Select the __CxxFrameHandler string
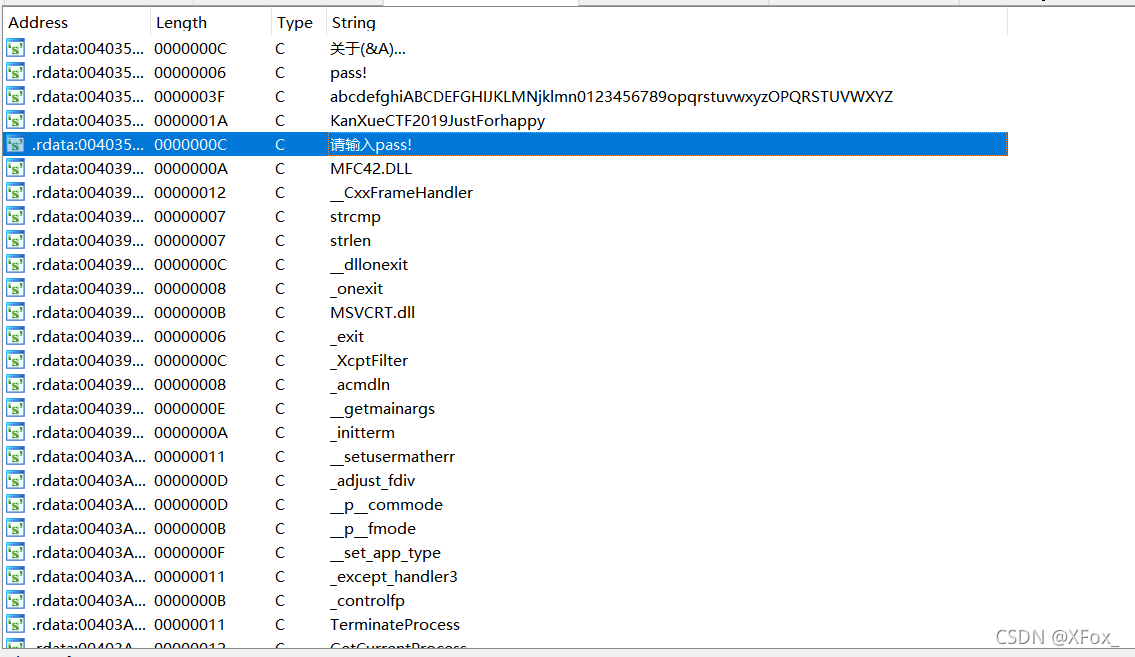 coord(401,192)
